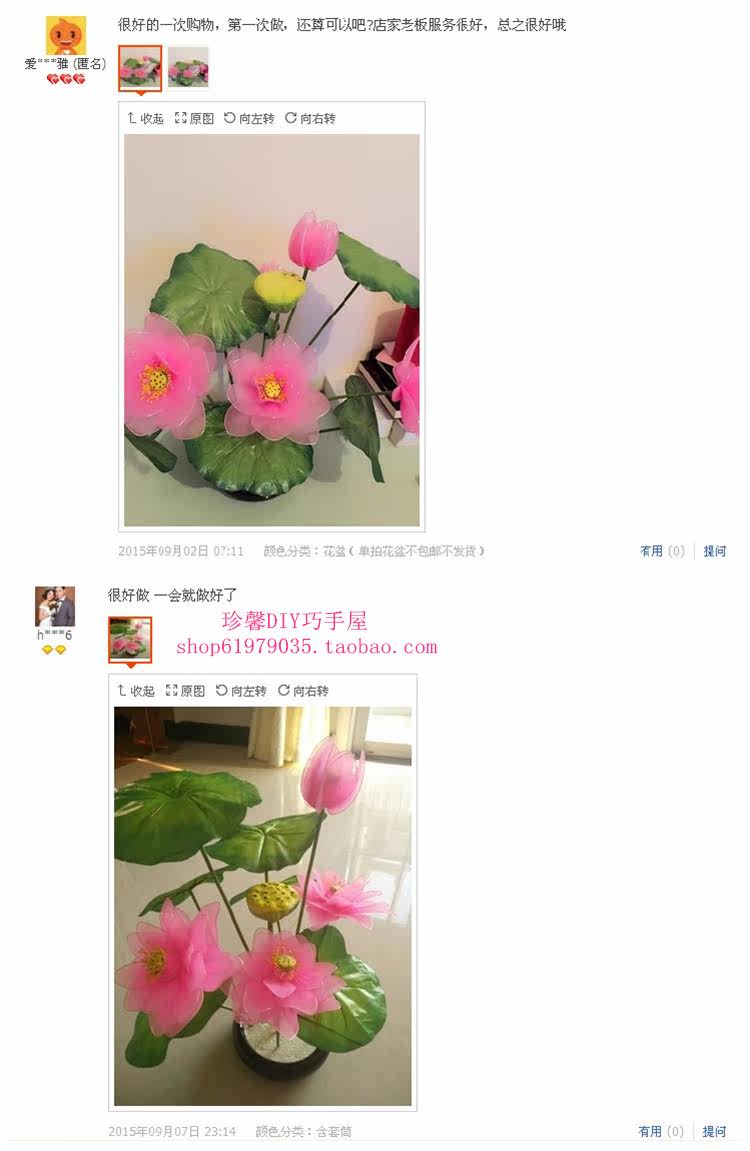Ask a question on first review
This screenshot has height=1151, width=750.
[x=715, y=551]
